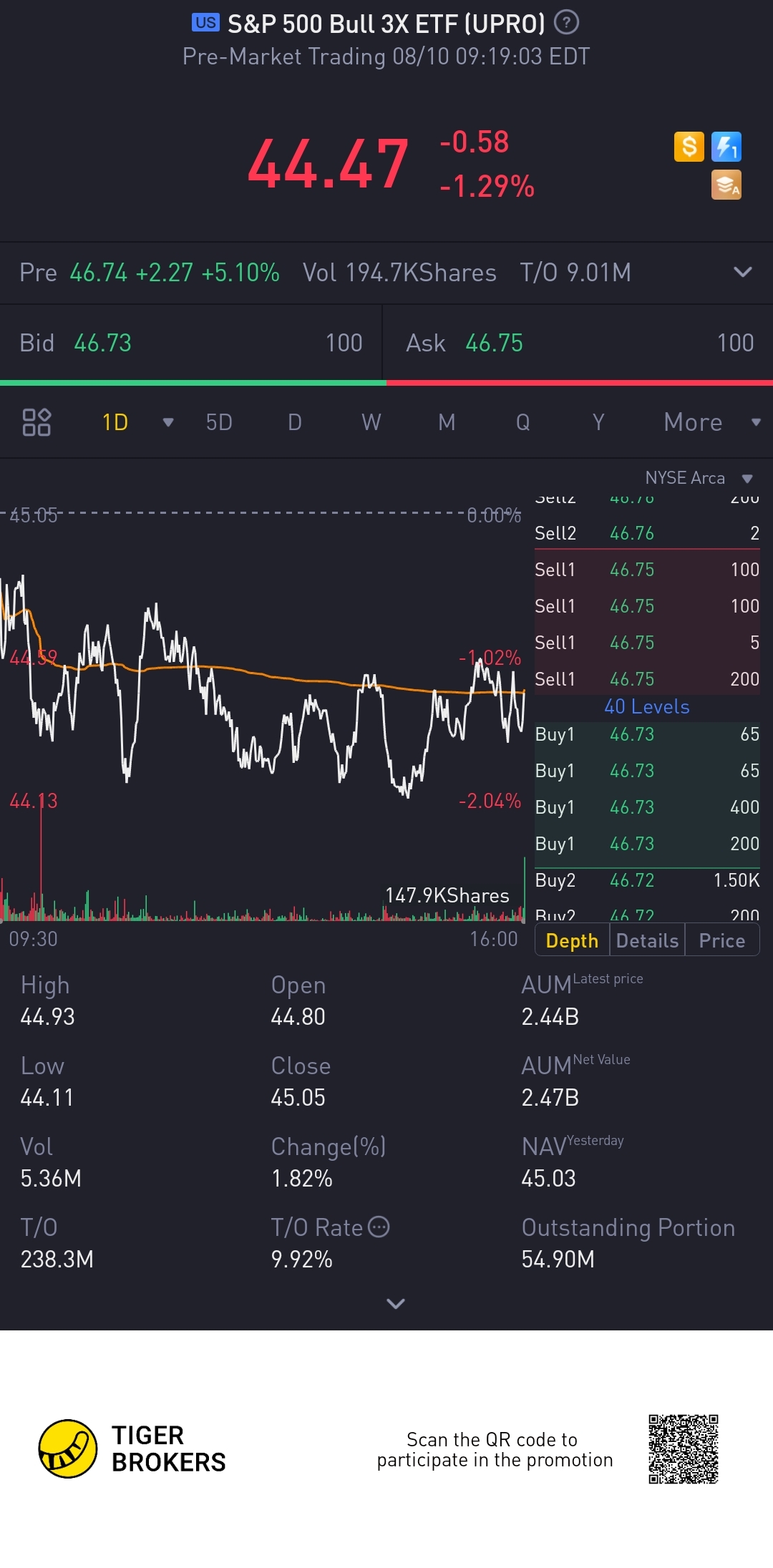Select the Depth panel tab
773x1568 pixels.
[572, 940]
